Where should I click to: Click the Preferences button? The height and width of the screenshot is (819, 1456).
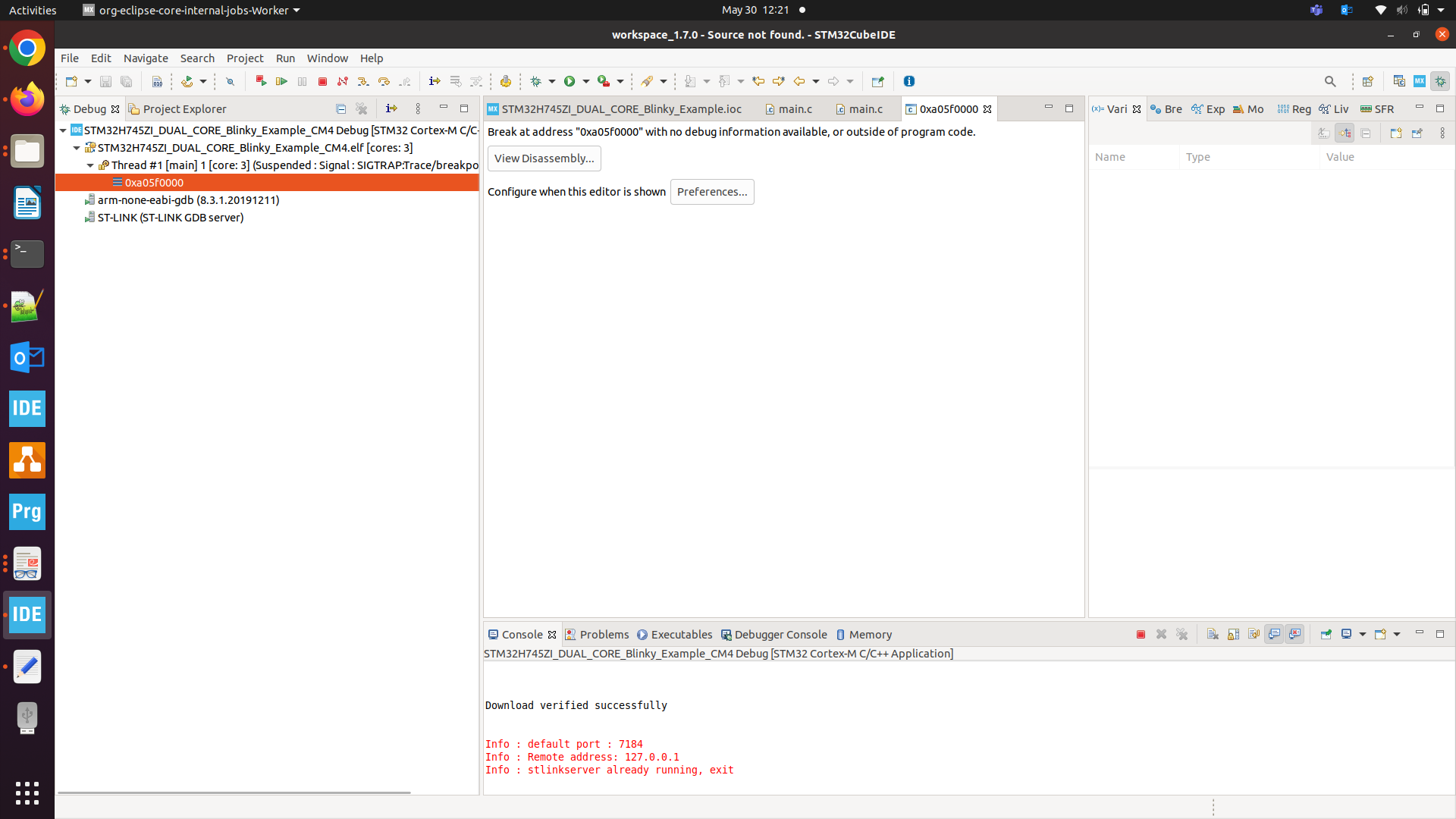click(x=711, y=192)
